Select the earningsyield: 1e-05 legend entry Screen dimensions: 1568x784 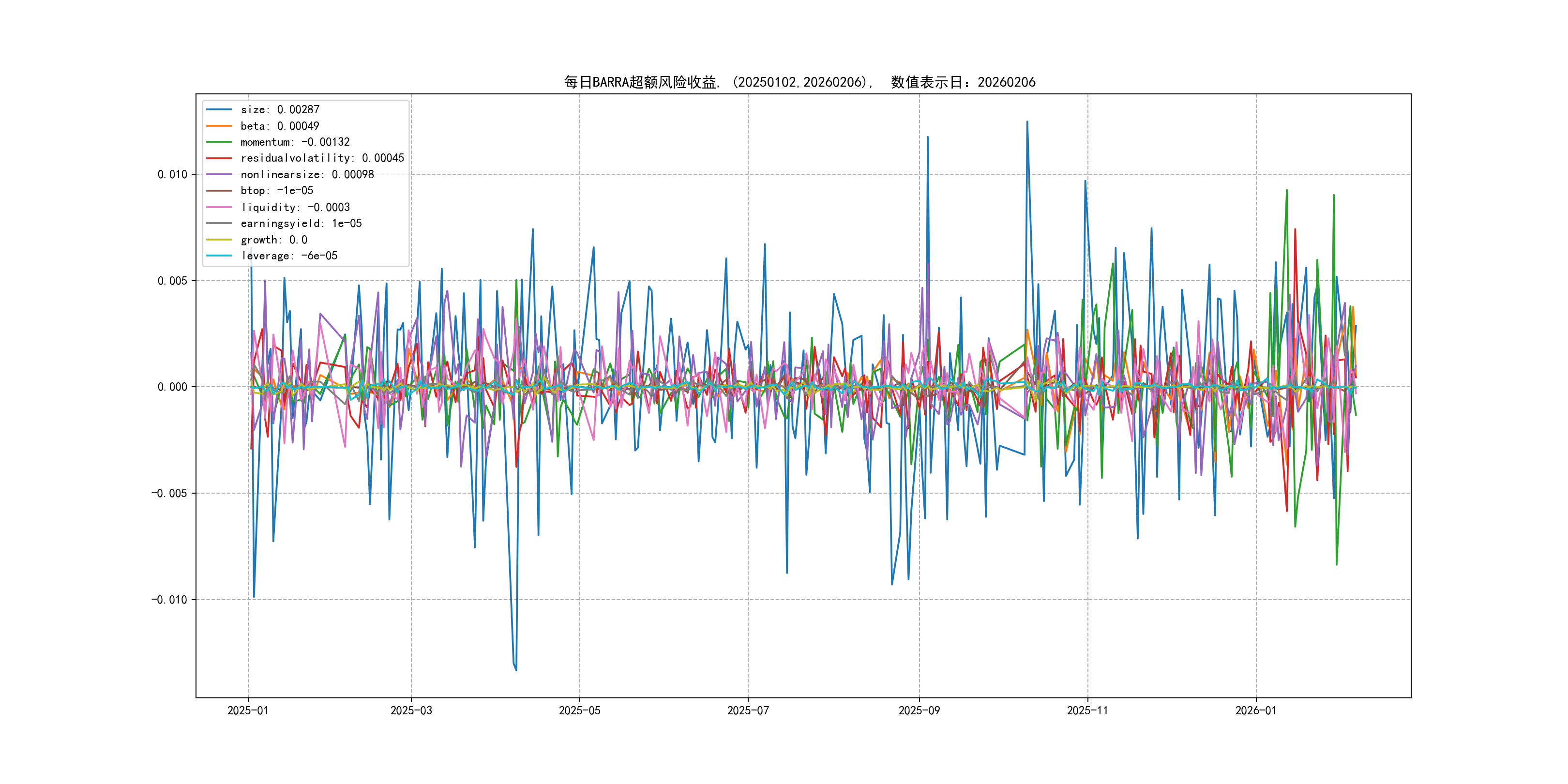click(301, 224)
